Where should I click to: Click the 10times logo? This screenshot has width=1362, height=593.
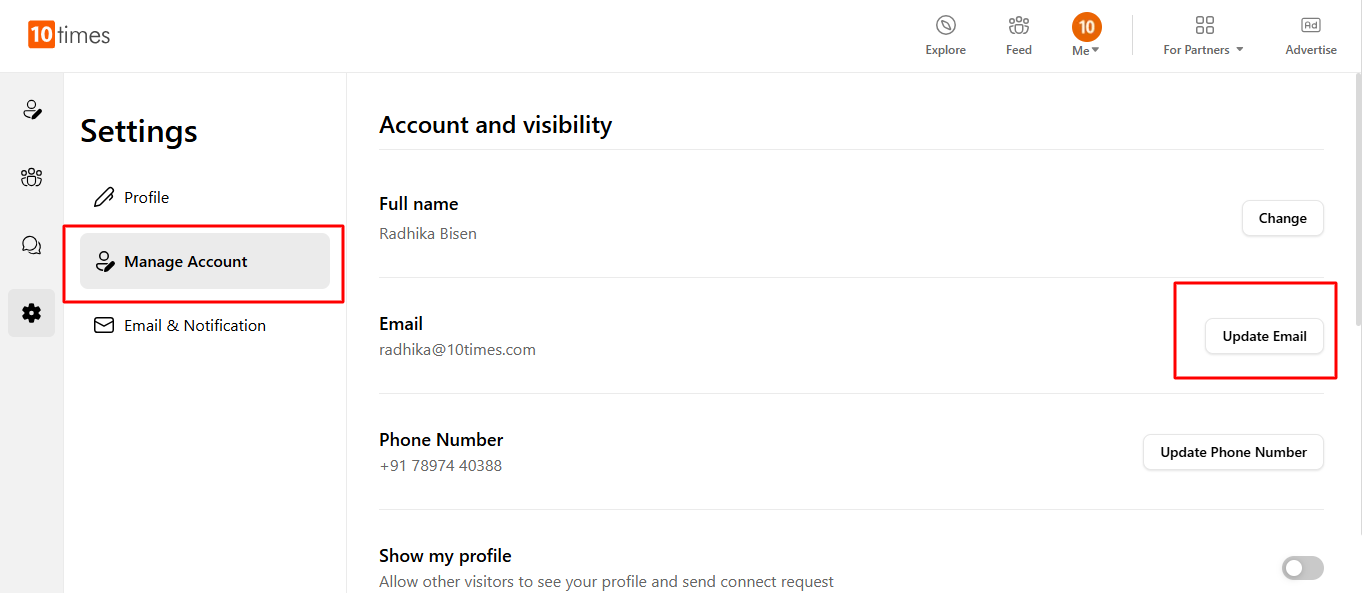pyautogui.click(x=69, y=35)
